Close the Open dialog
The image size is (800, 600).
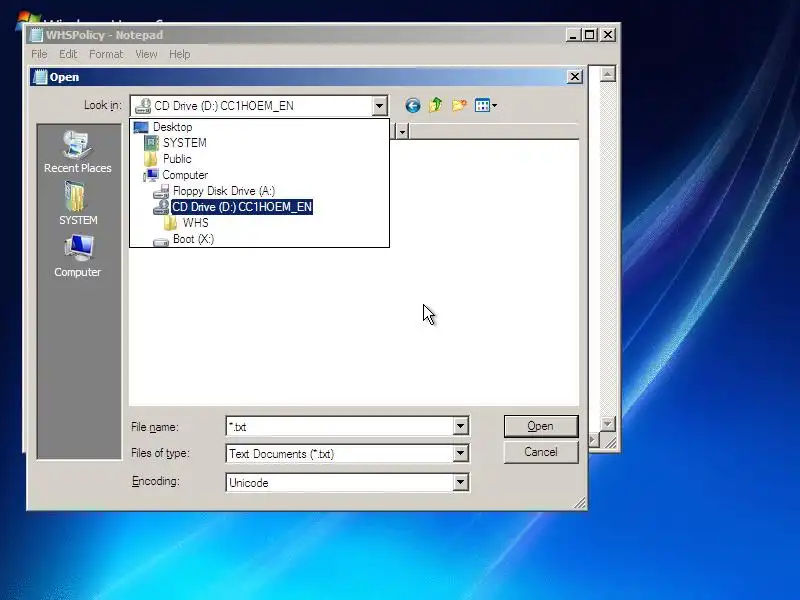(x=574, y=77)
